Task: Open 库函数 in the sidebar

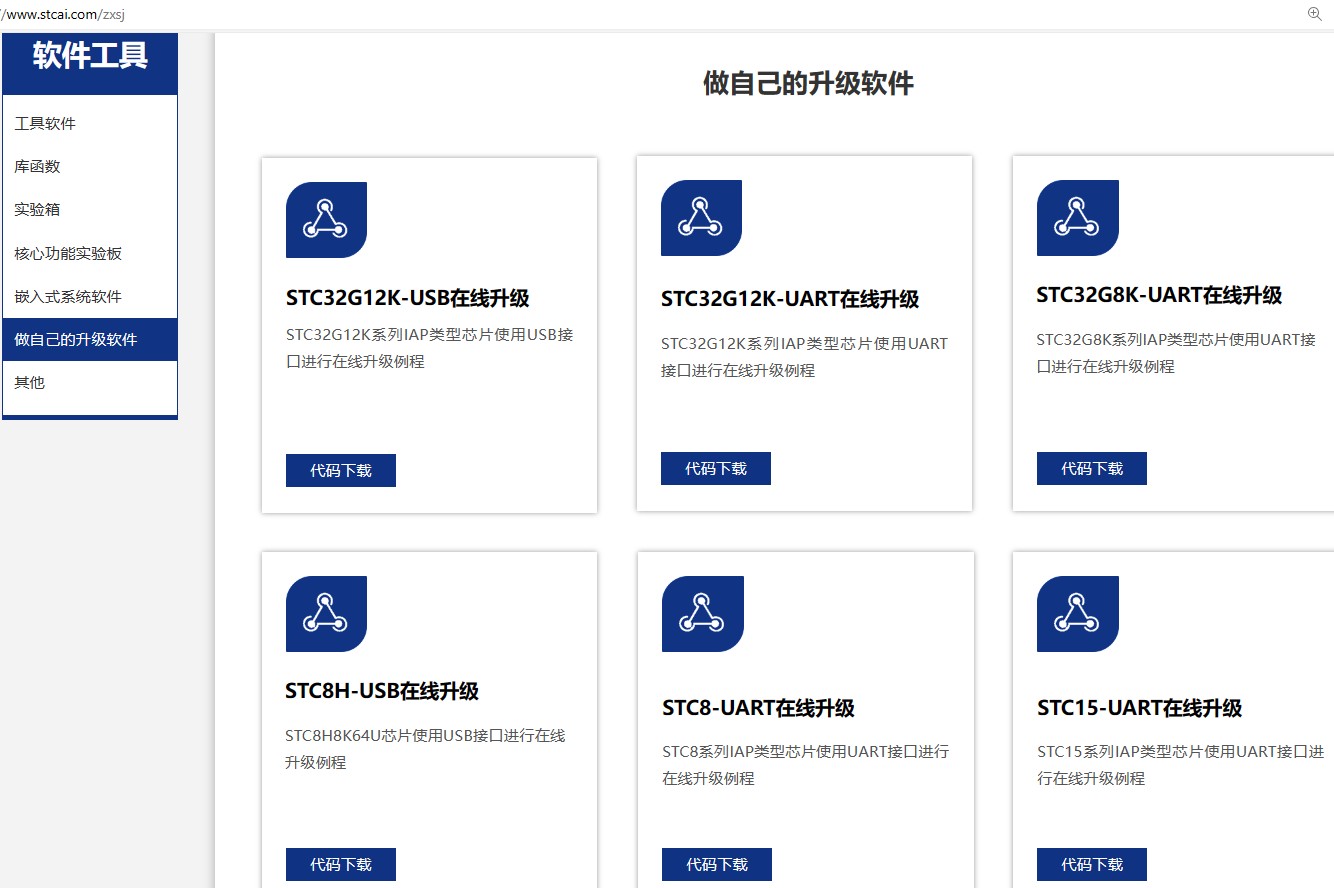Action: click(x=90, y=167)
